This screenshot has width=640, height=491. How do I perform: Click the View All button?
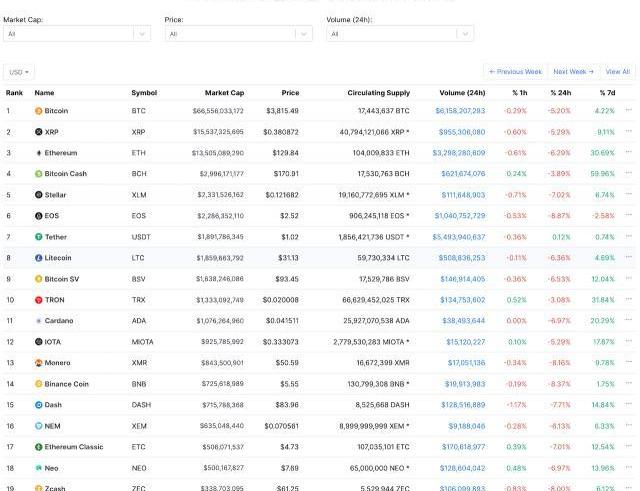[x=618, y=72]
